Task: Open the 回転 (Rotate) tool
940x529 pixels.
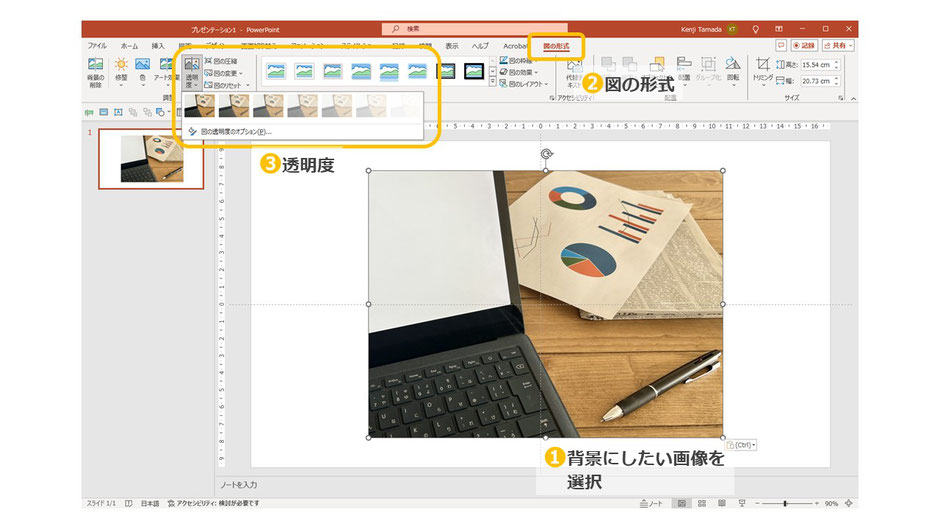Action: [x=733, y=72]
